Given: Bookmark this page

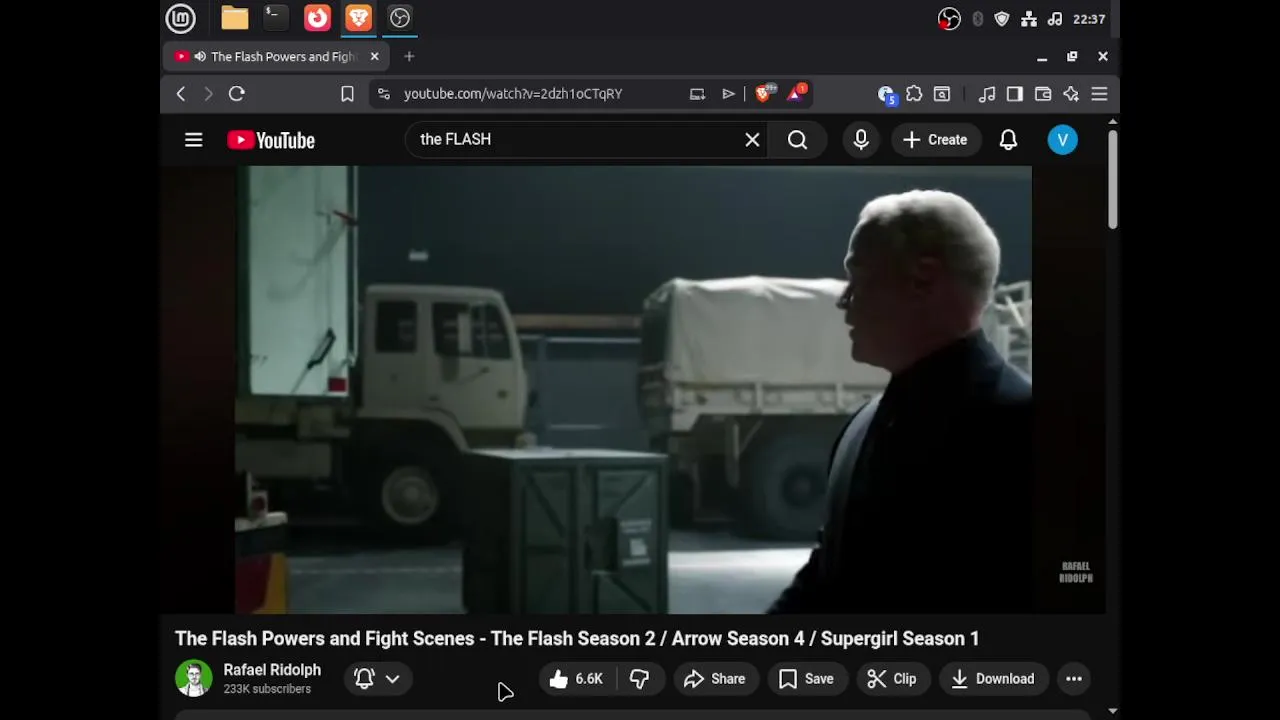Looking at the screenshot, I should [x=347, y=94].
